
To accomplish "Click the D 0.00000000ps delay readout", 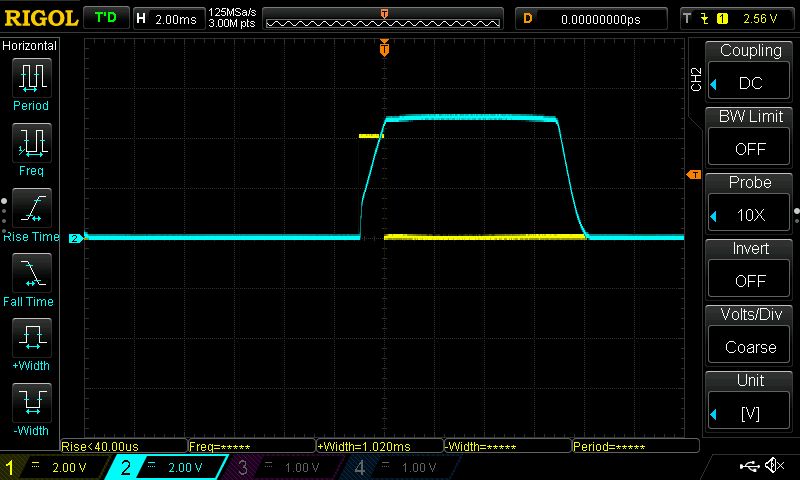I will (591, 19).
